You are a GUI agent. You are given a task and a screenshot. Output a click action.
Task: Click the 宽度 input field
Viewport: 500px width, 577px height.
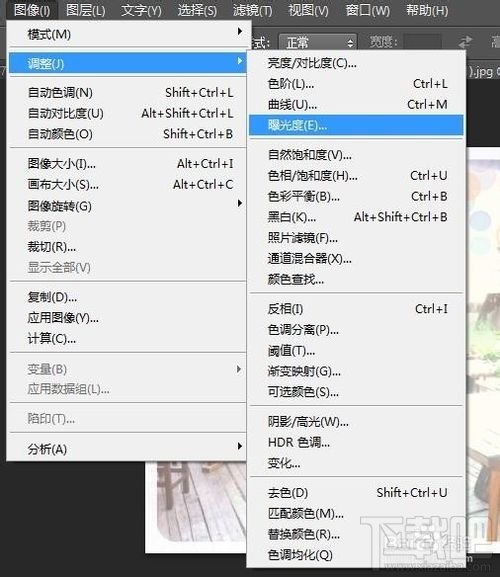(x=422, y=43)
